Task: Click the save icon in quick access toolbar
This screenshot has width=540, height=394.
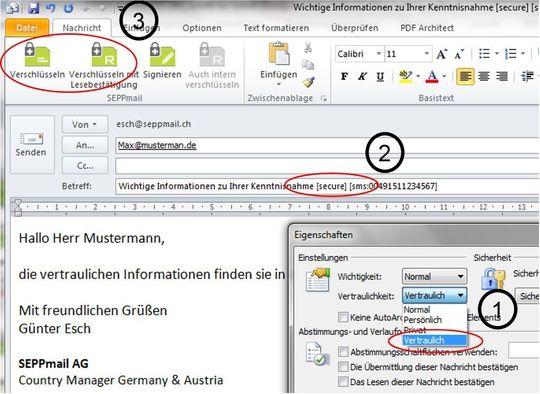Action: click(x=33, y=8)
